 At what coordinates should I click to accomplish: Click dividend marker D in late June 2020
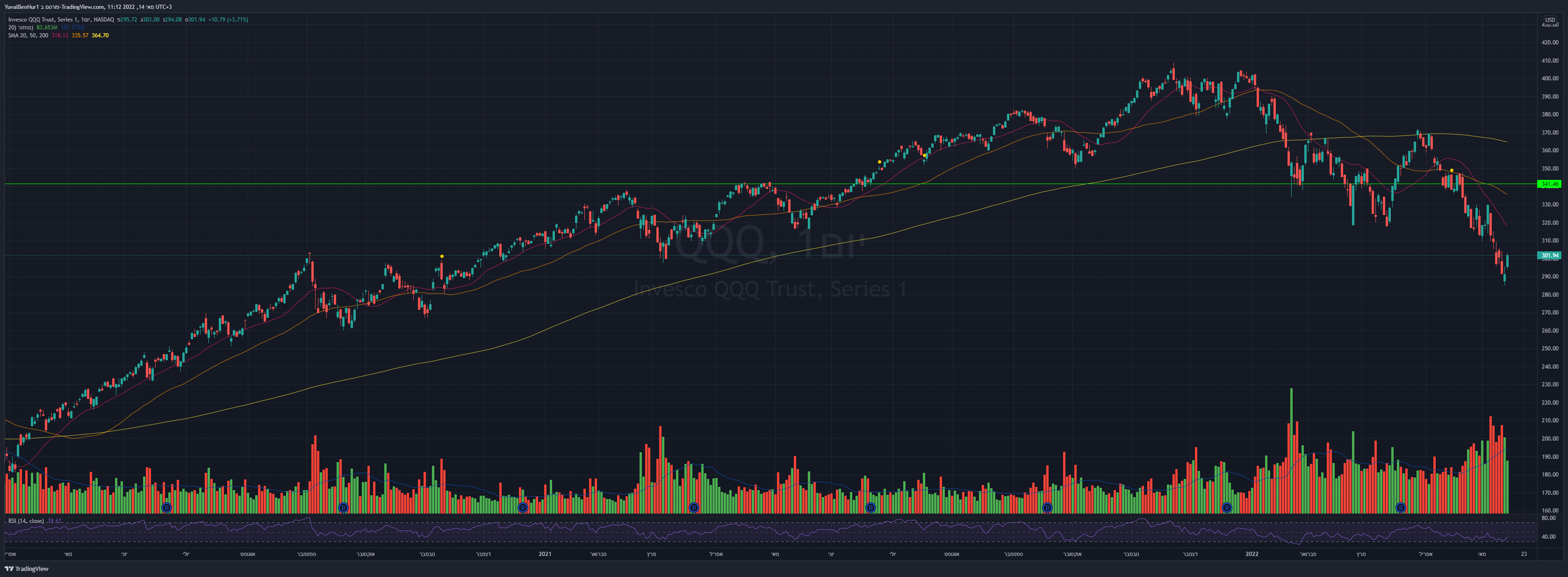pyautogui.click(x=167, y=508)
